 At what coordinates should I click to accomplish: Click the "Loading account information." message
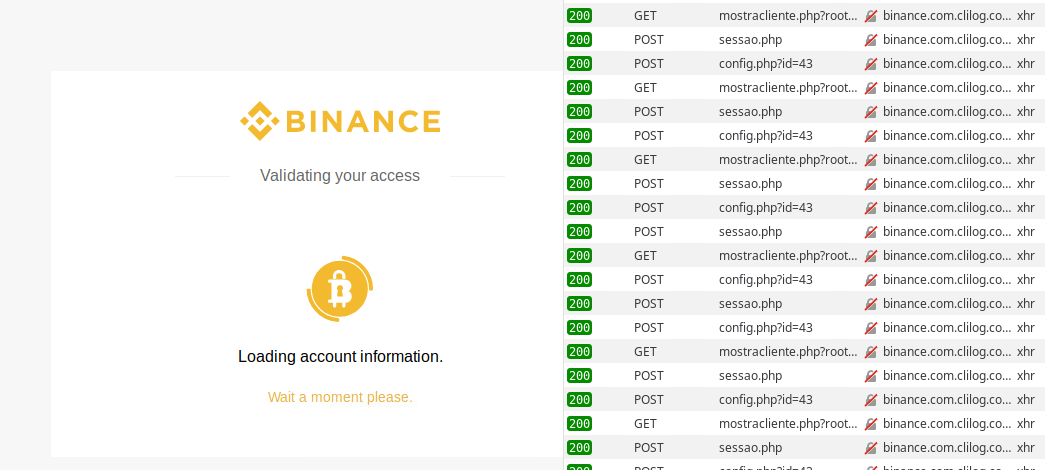click(340, 357)
